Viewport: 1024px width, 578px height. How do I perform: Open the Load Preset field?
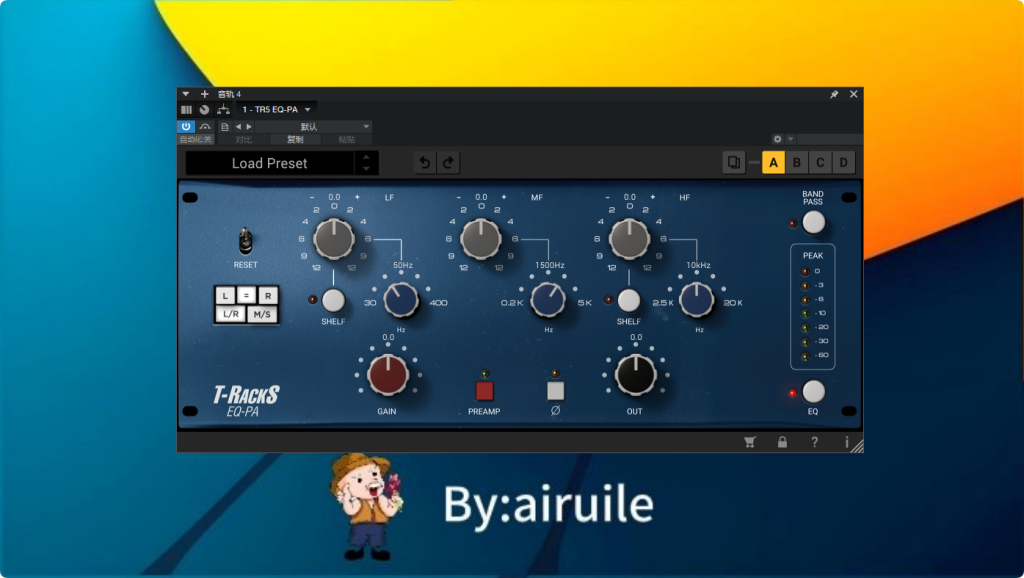coord(270,163)
